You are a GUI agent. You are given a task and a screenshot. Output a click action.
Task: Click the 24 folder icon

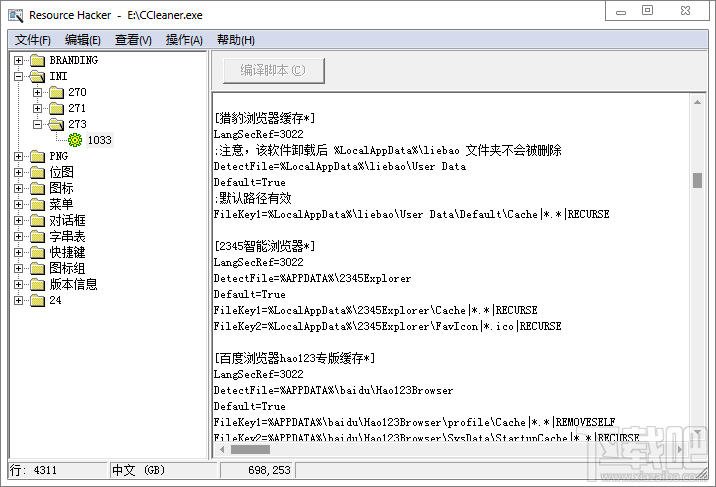tap(37, 300)
